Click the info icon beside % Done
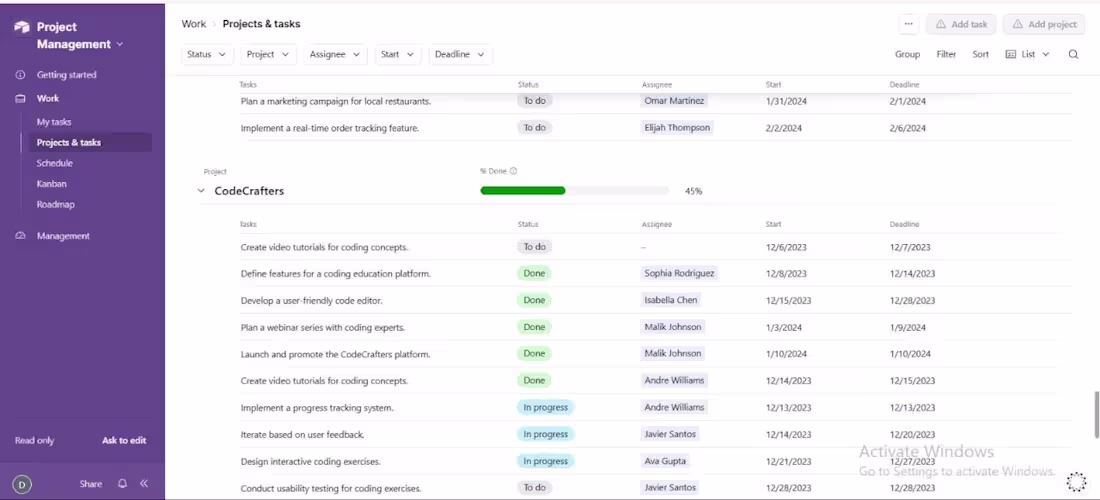Viewport: 1100px width, 500px height. [x=514, y=170]
